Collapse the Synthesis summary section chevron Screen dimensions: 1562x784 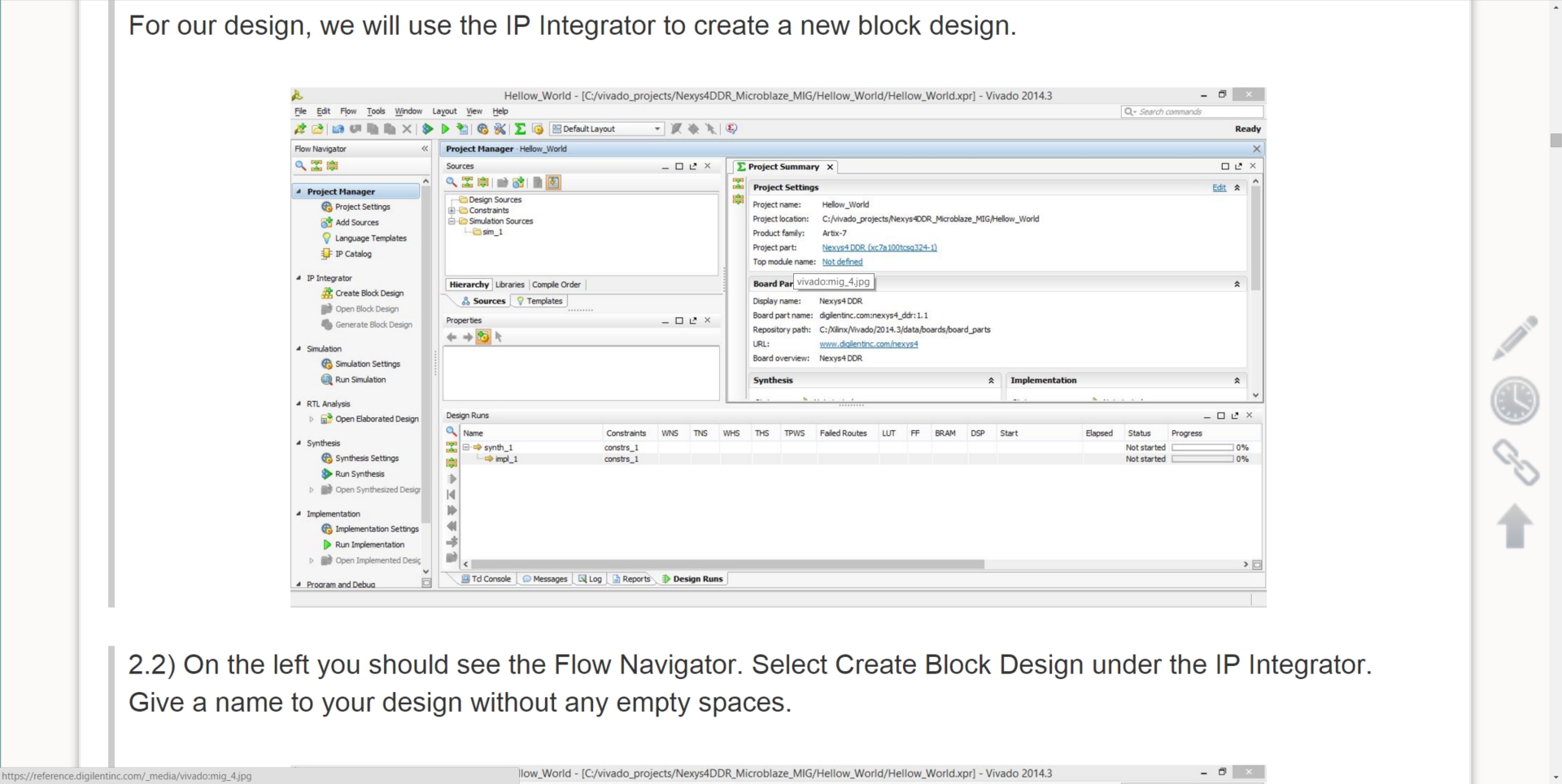(991, 381)
